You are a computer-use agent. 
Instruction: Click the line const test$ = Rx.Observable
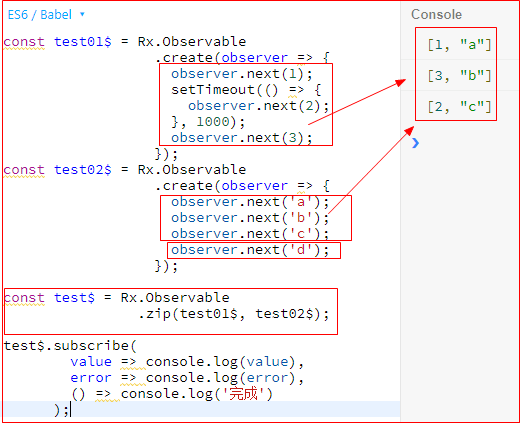coord(116,298)
